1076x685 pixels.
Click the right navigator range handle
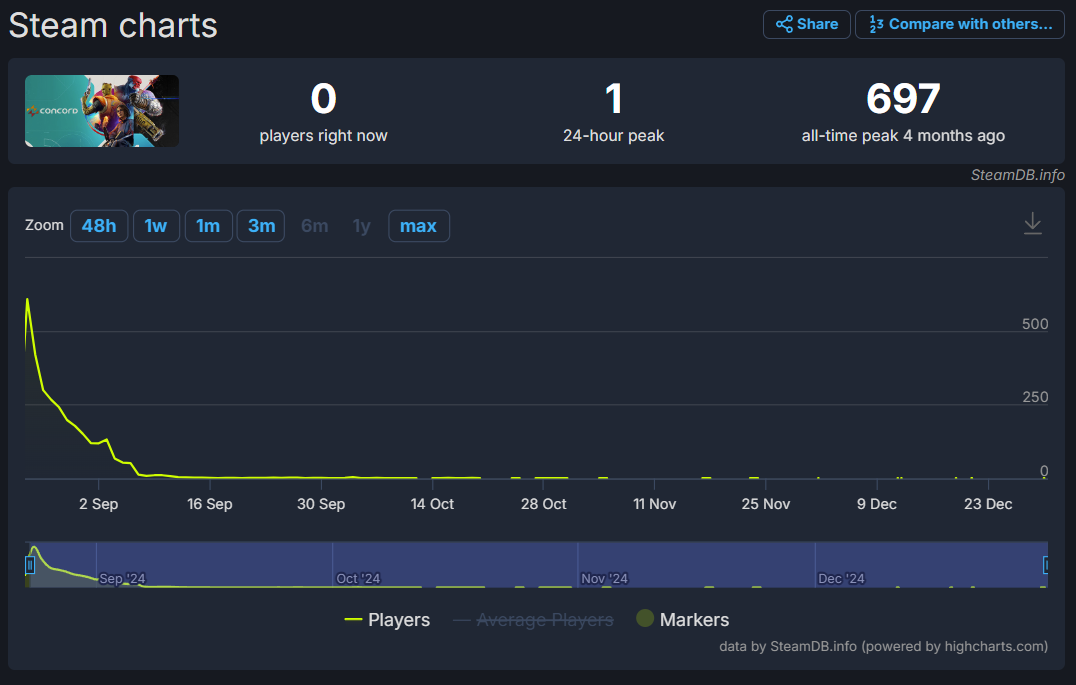(1045, 565)
